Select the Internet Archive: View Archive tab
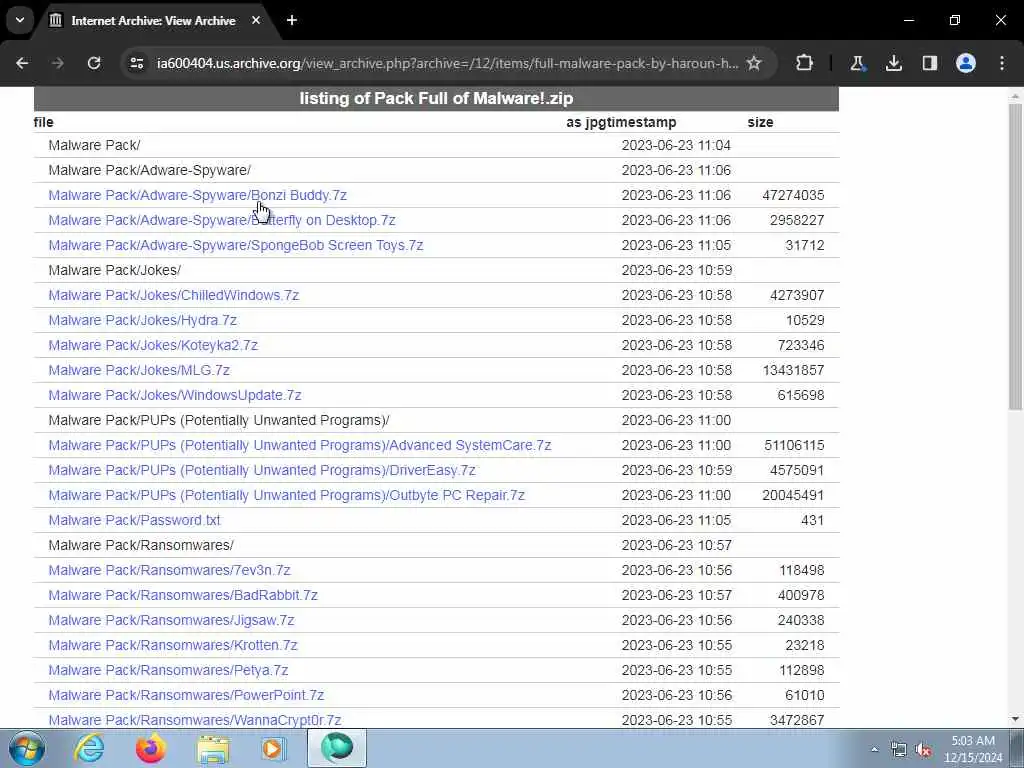1024x768 pixels. [x=153, y=21]
